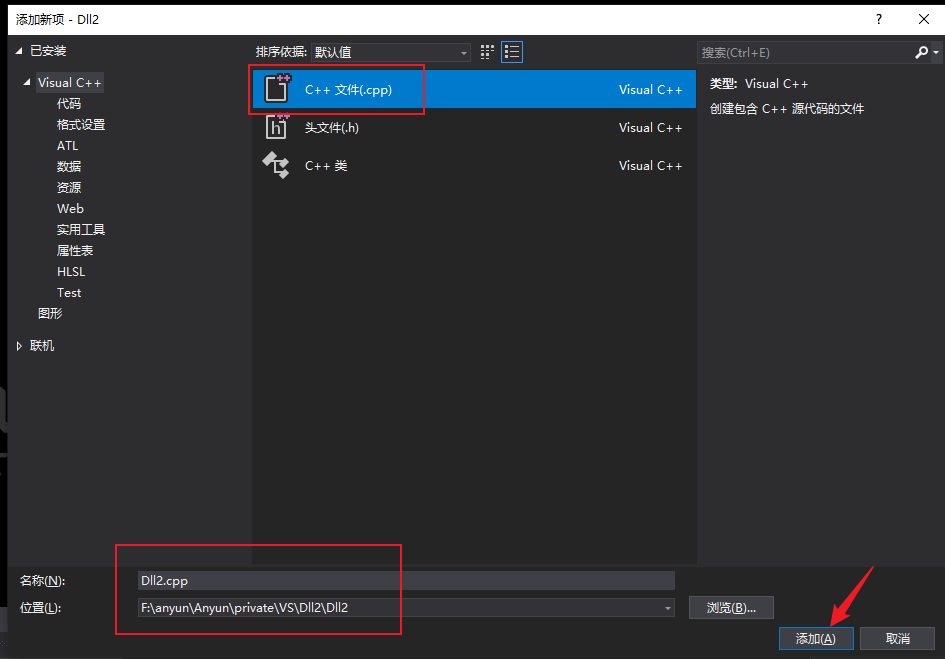Image resolution: width=945 pixels, height=659 pixels.
Task: Click Visual C++ type in 头文件 row
Action: (x=650, y=128)
